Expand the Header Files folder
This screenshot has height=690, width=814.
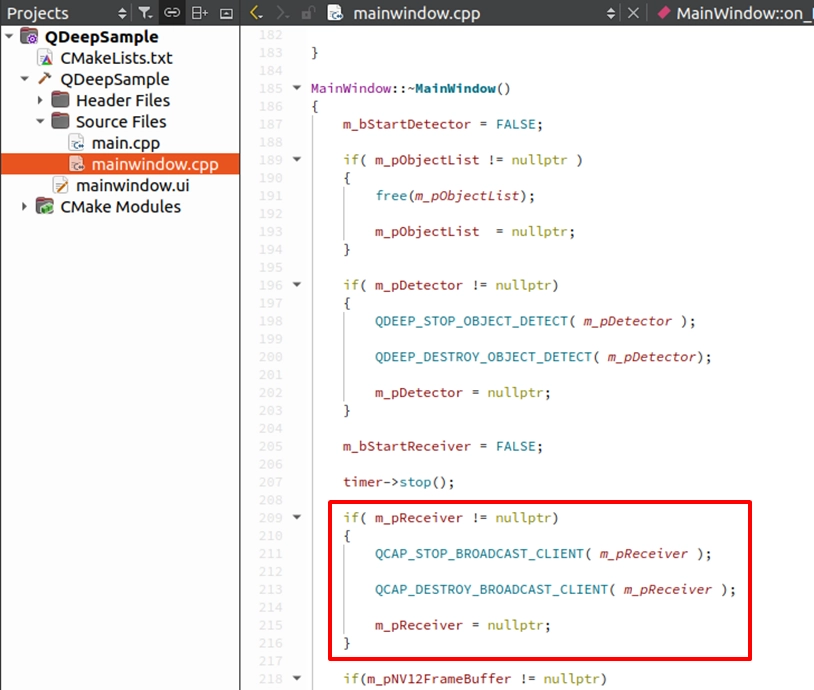point(40,100)
